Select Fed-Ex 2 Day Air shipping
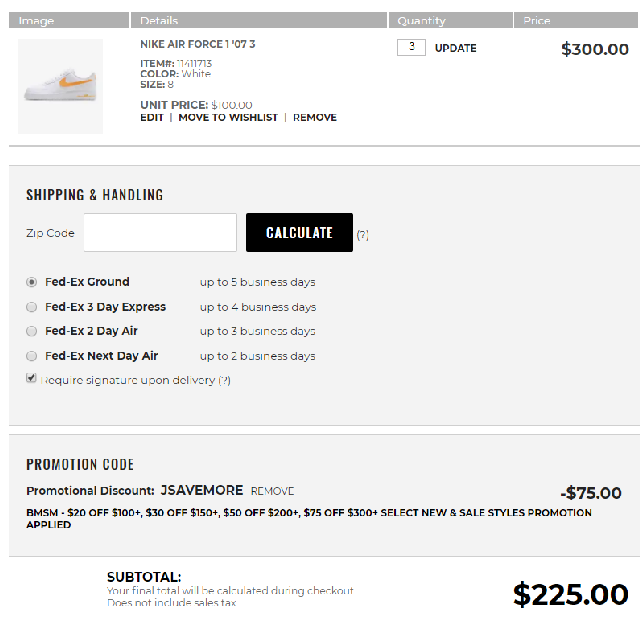642x621 pixels. (x=32, y=331)
